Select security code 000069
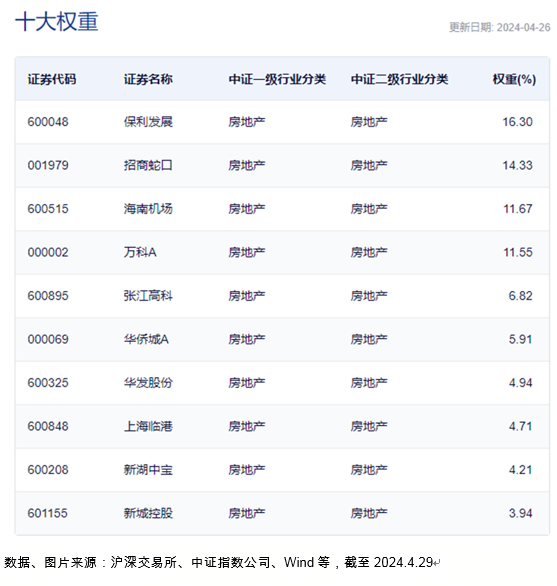 tap(48, 339)
